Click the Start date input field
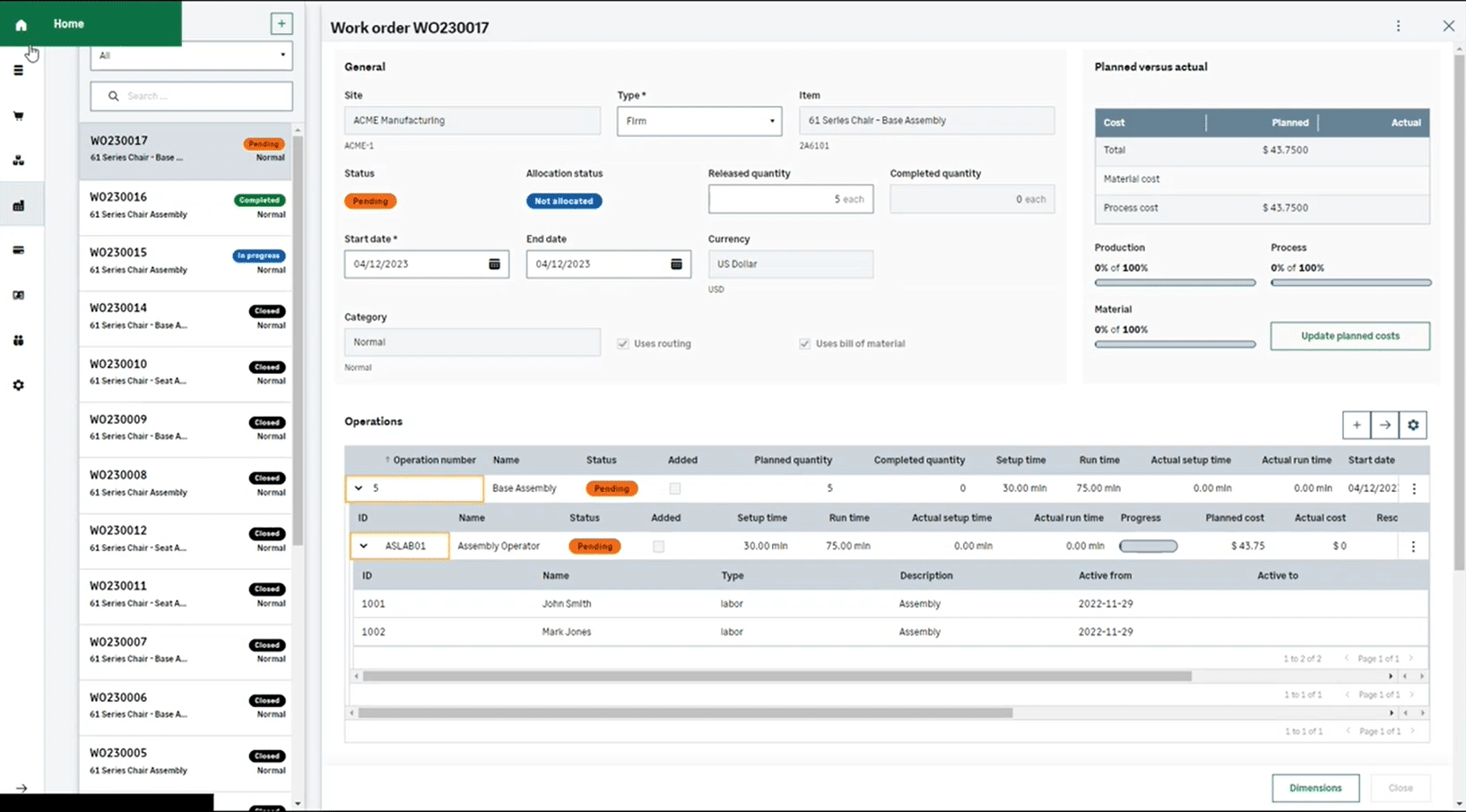Screen dimensions: 1466x812 [x=427, y=263]
